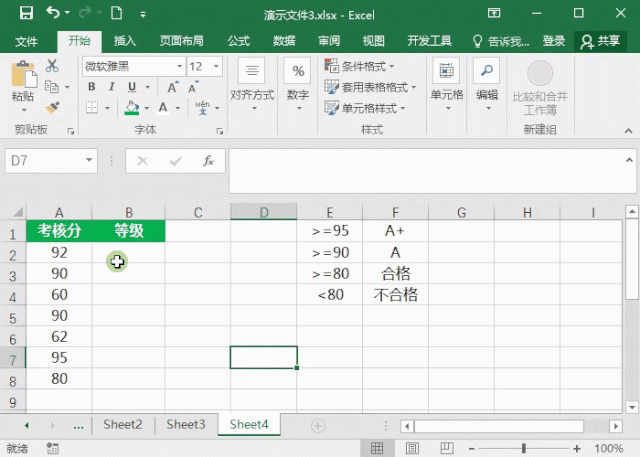
Task: Apply green fill color bucket
Action: click(131, 108)
